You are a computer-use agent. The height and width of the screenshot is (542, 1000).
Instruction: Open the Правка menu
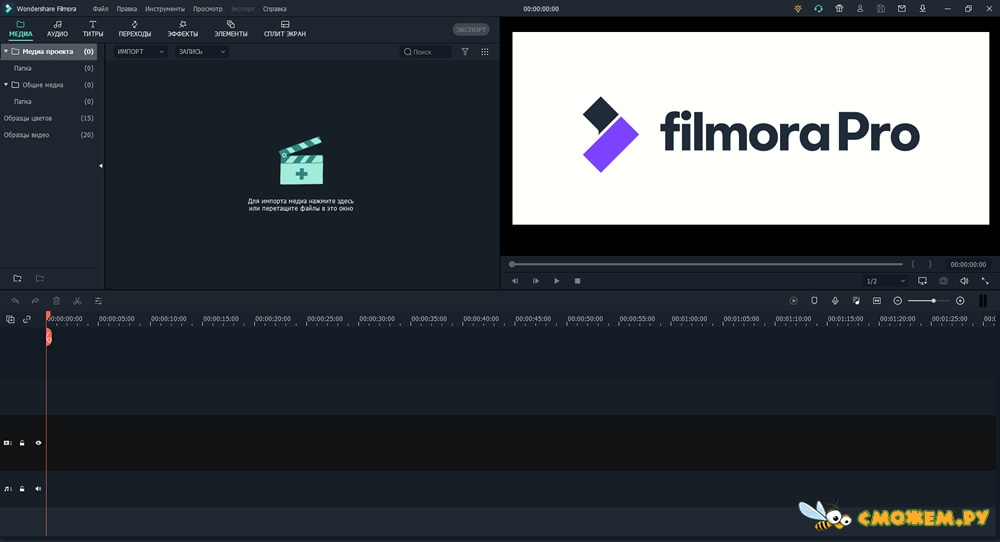[126, 9]
